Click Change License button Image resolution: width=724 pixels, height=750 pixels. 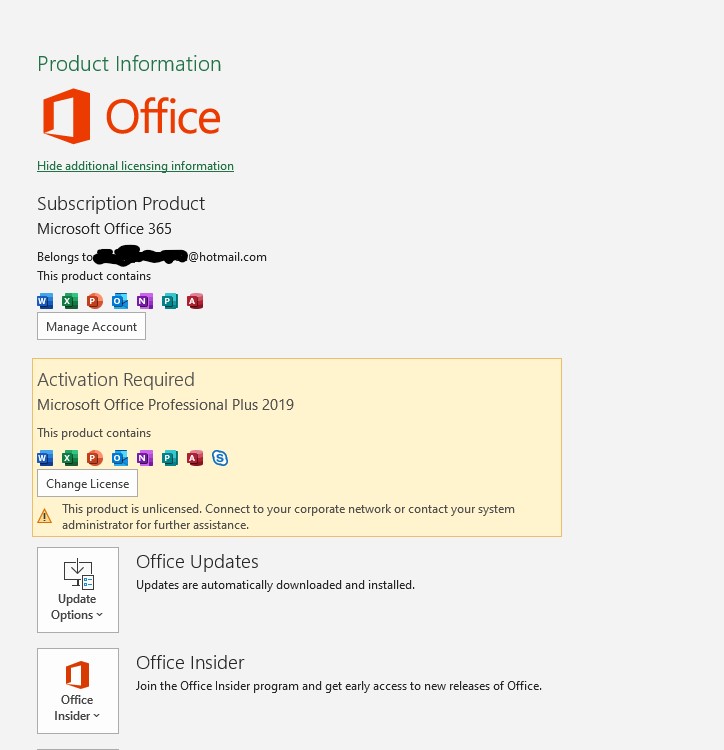point(88,483)
